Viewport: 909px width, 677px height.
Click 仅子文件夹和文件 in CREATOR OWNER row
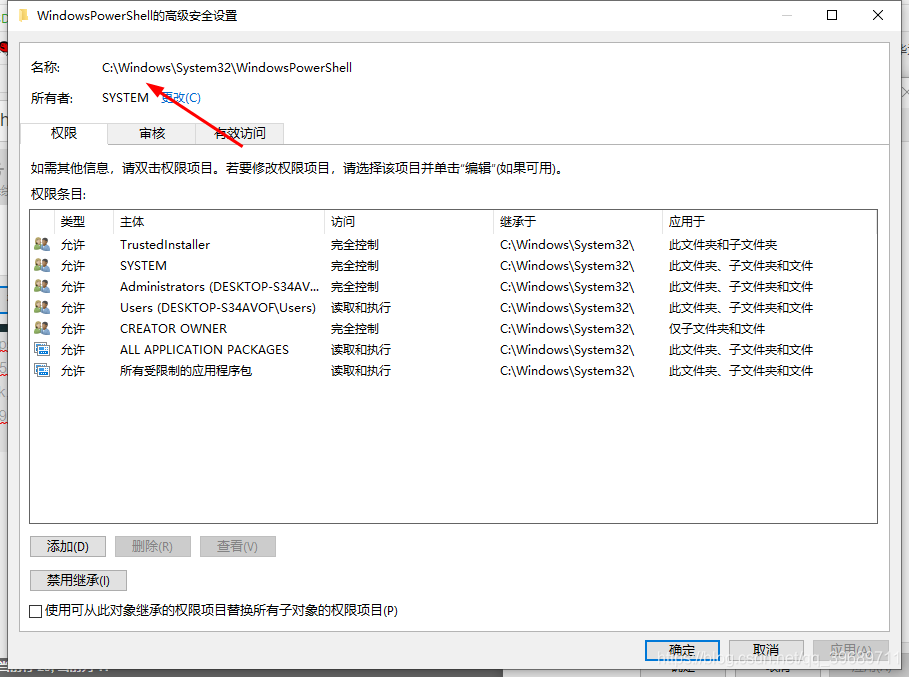717,329
